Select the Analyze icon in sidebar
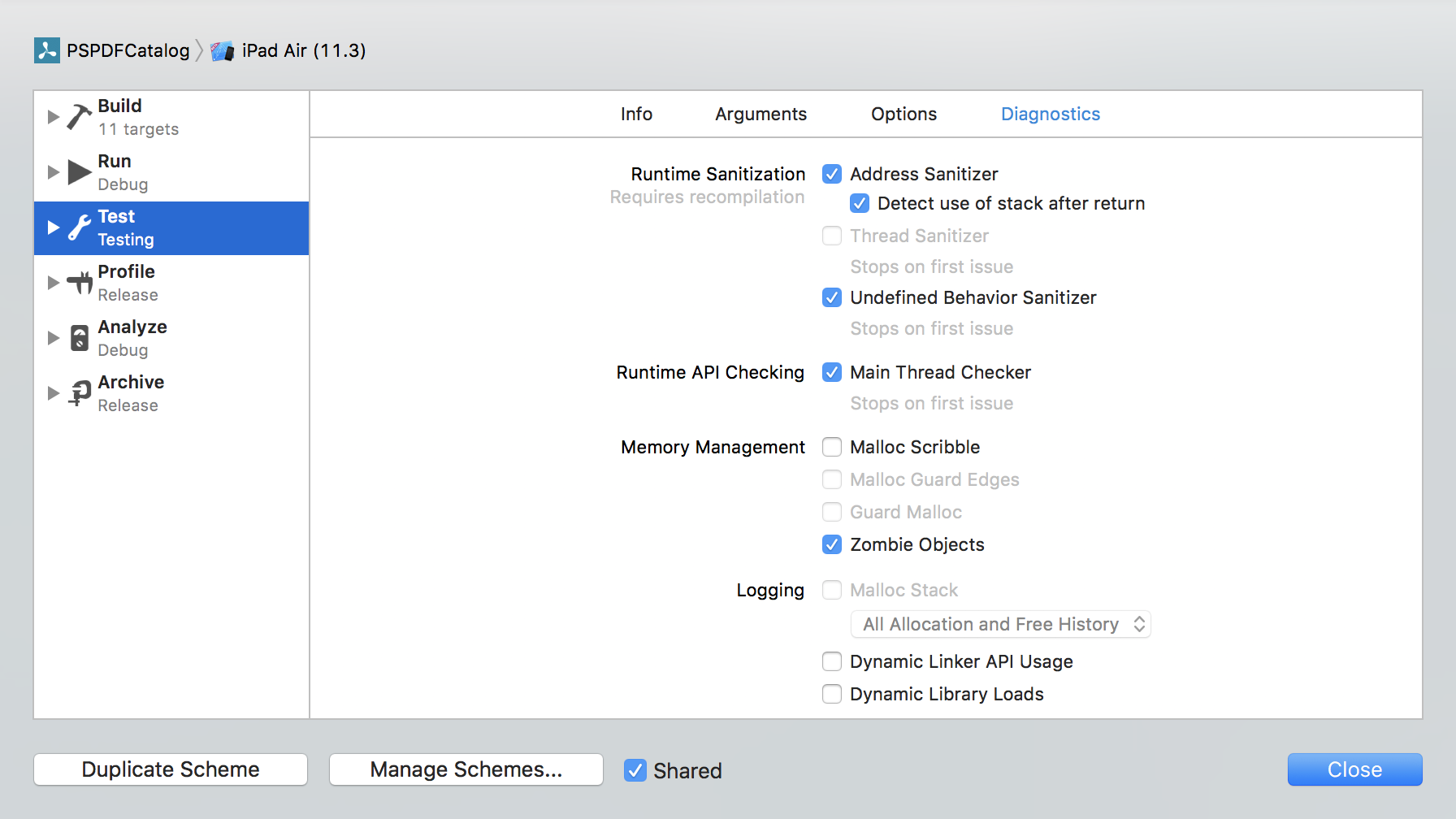Screen dimensions: 1456x819 (x=79, y=337)
